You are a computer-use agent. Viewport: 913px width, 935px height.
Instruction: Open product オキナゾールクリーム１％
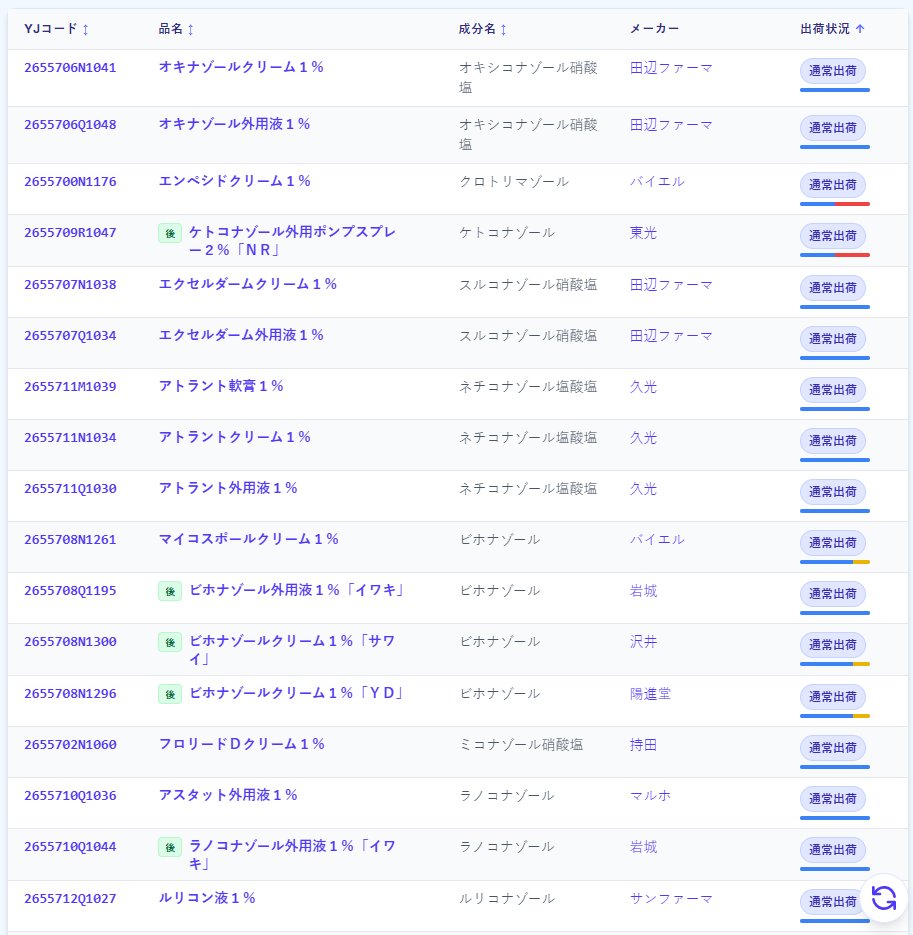pos(241,67)
